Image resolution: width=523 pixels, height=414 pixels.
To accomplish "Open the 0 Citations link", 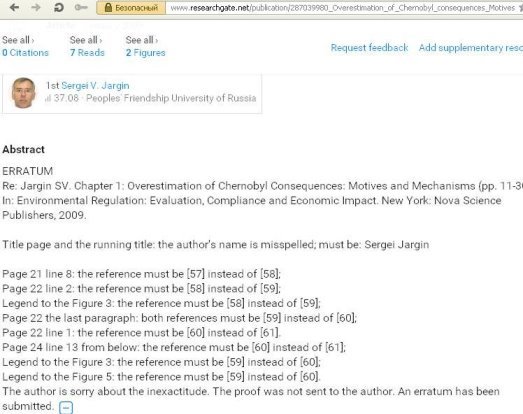I will pyautogui.click(x=25, y=53).
